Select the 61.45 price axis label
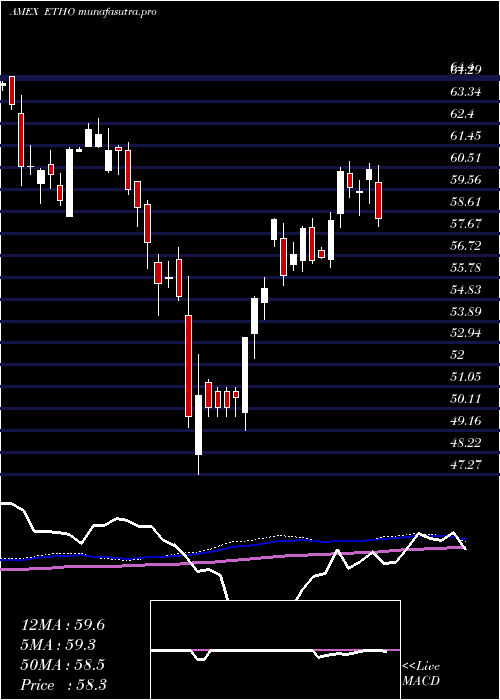 (466, 136)
